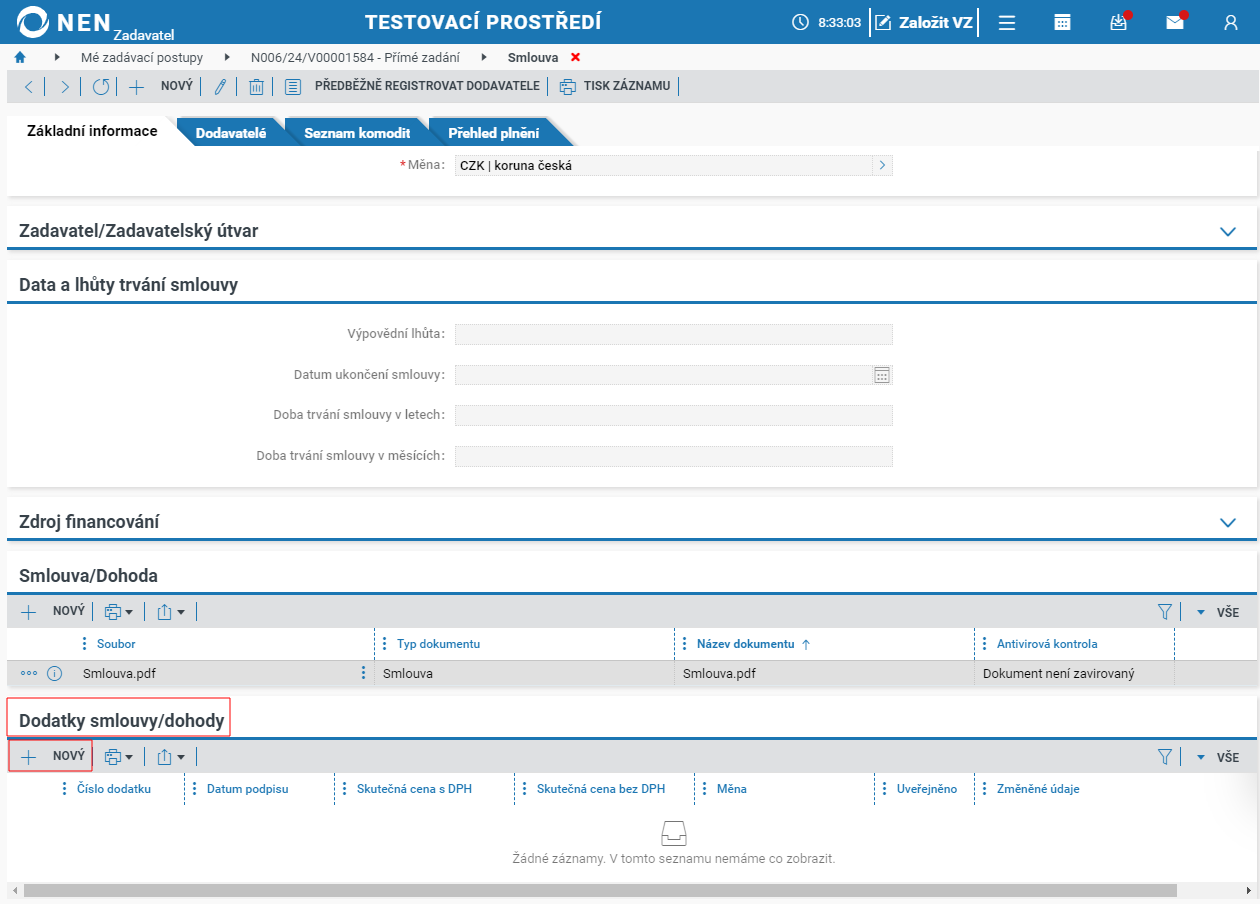Open the print dropdown in Smlouva/Dohoda toolbar

[x=119, y=611]
